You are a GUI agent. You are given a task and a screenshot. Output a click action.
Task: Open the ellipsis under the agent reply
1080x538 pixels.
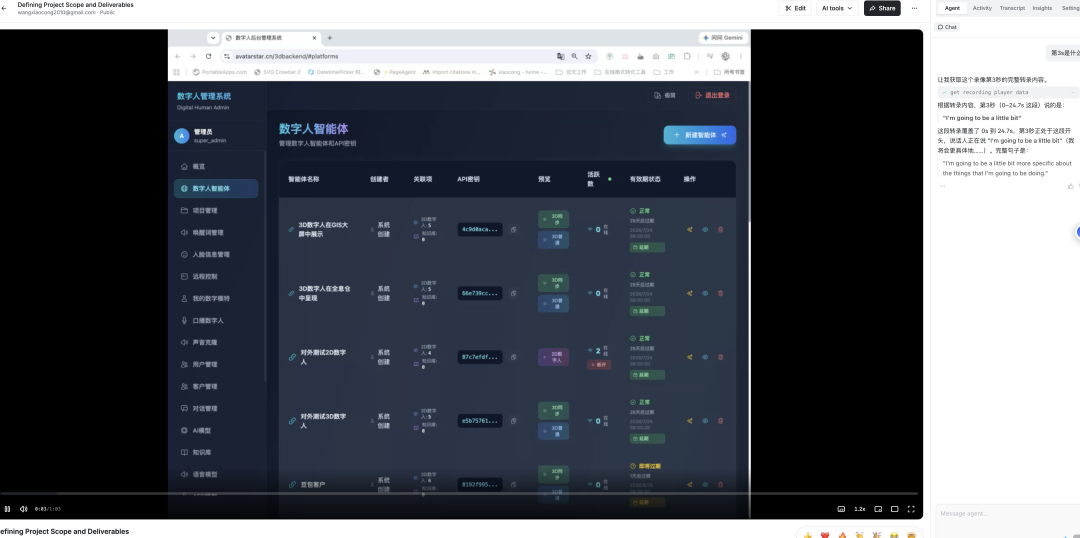(x=943, y=186)
